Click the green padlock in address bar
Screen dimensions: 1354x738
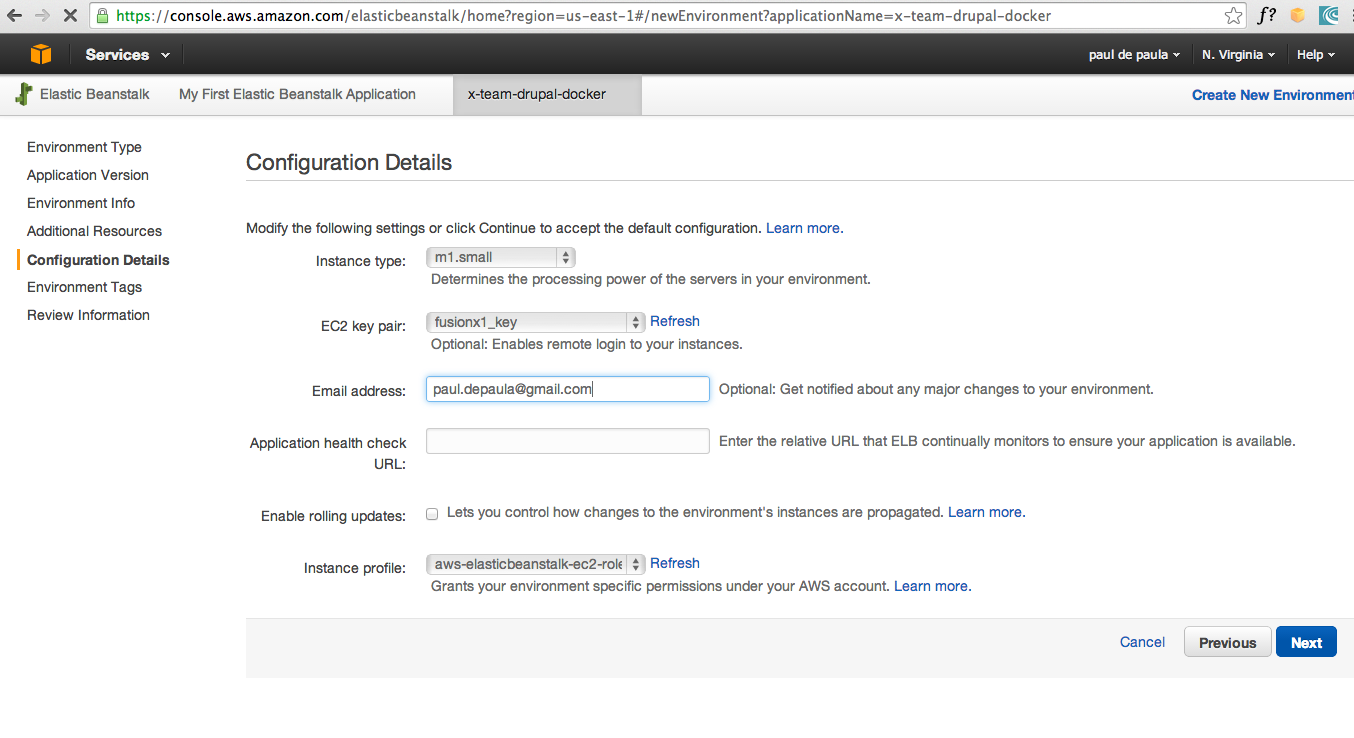click(x=102, y=16)
